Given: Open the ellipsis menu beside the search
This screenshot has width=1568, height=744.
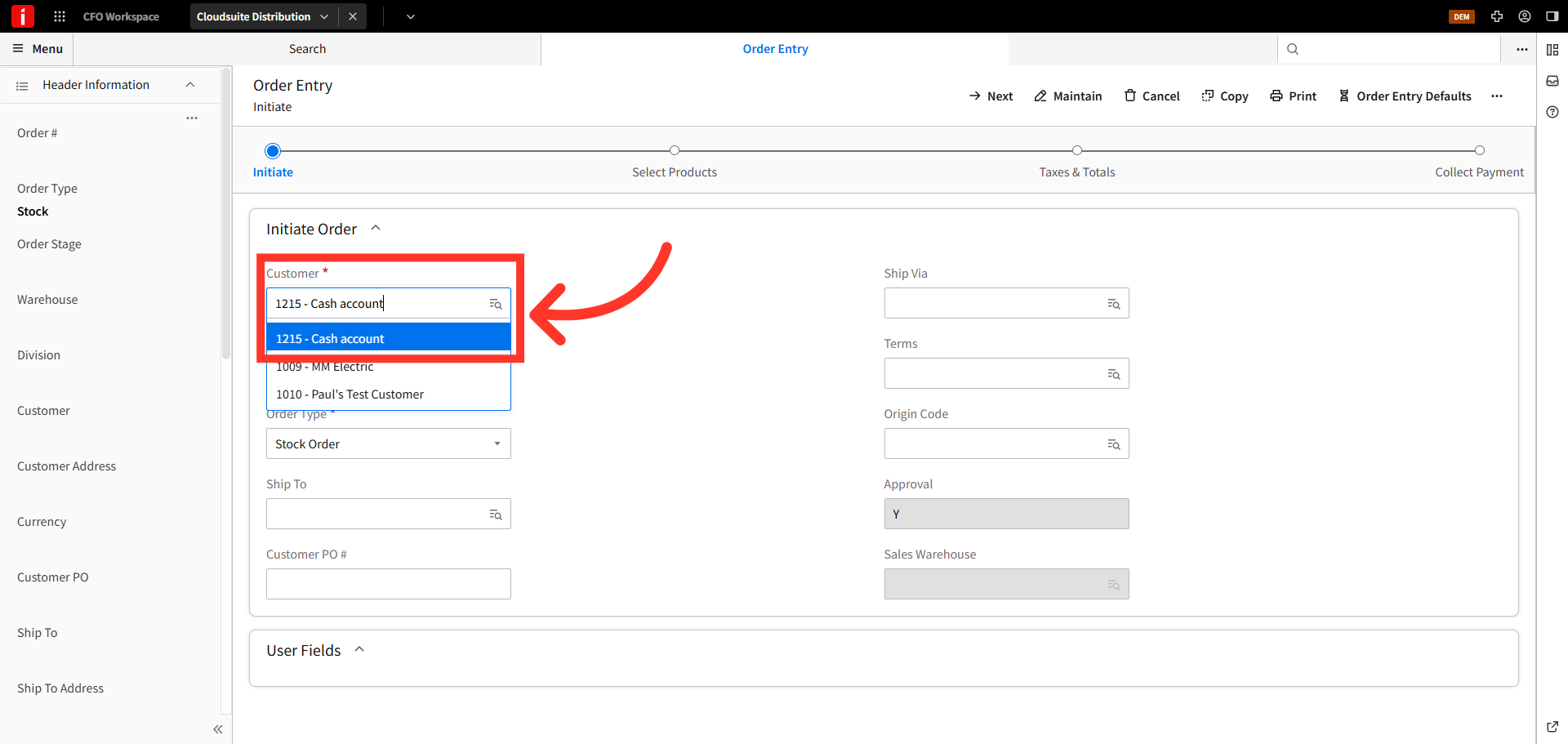Looking at the screenshot, I should coord(1522,49).
